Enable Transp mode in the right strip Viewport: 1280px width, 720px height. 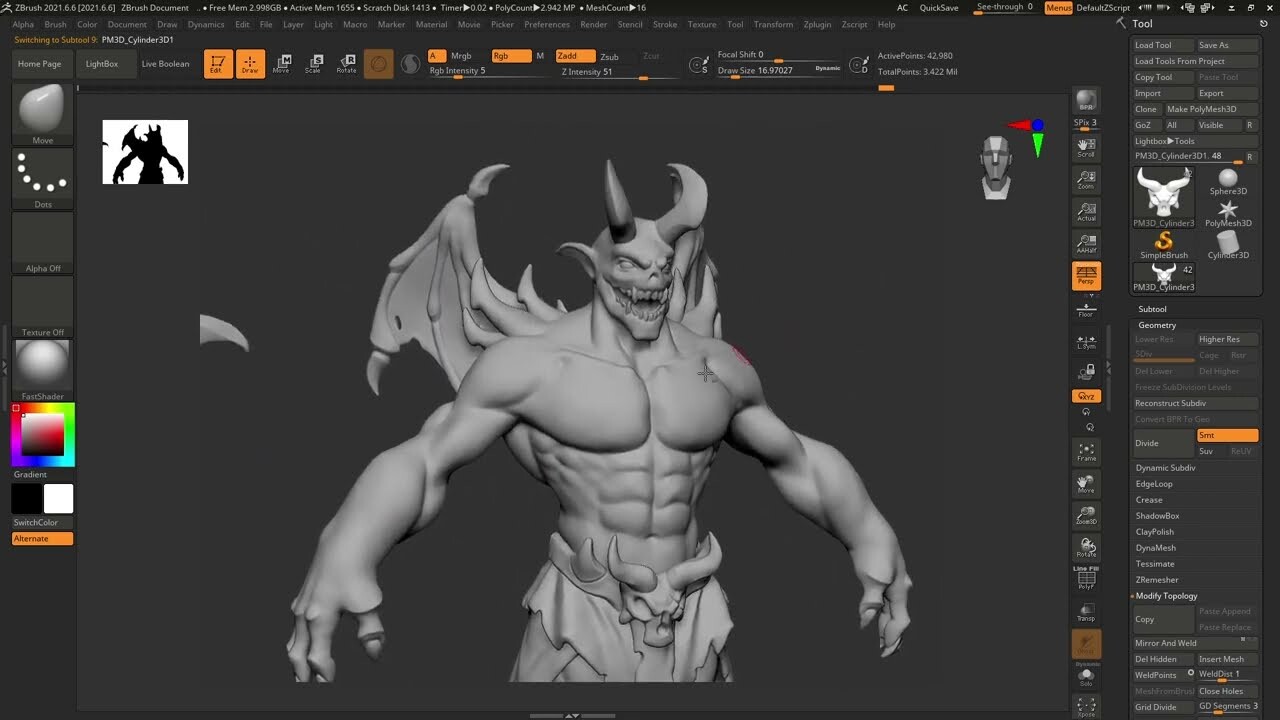[x=1086, y=610]
